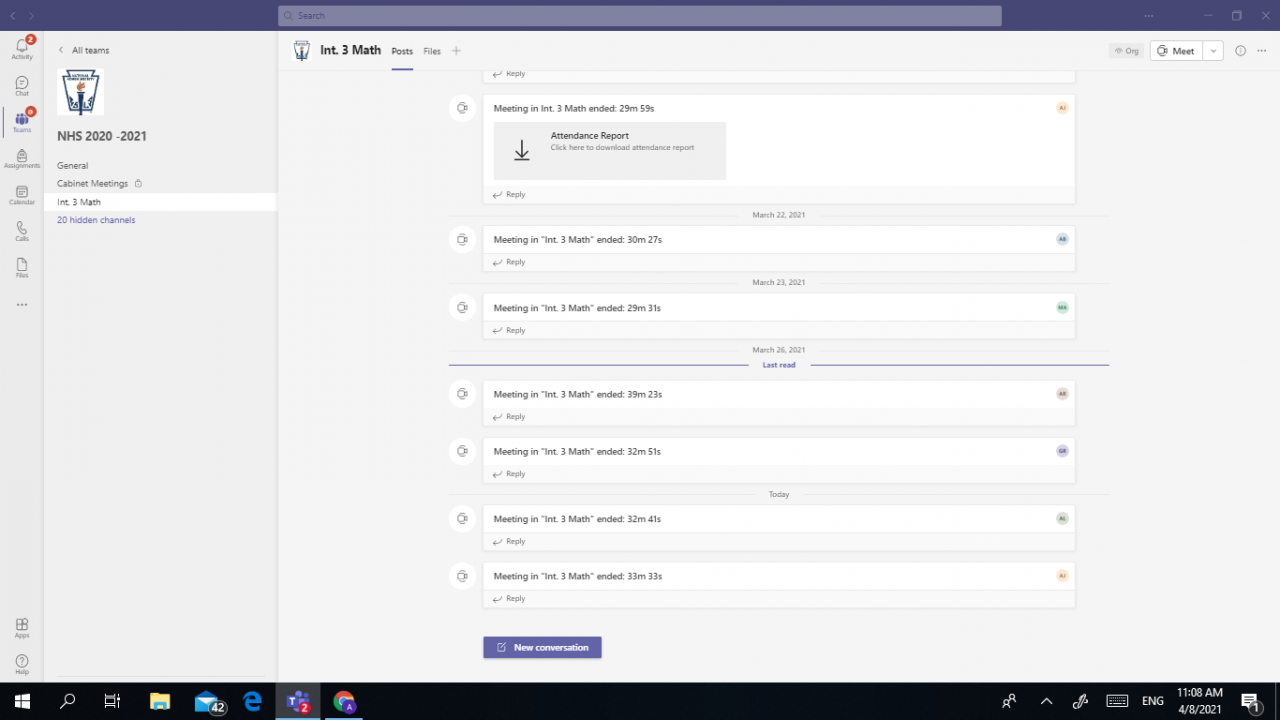Click the meeting icon beside the 33m 33s meeting
Screen dimensions: 1280x720
[462, 576]
